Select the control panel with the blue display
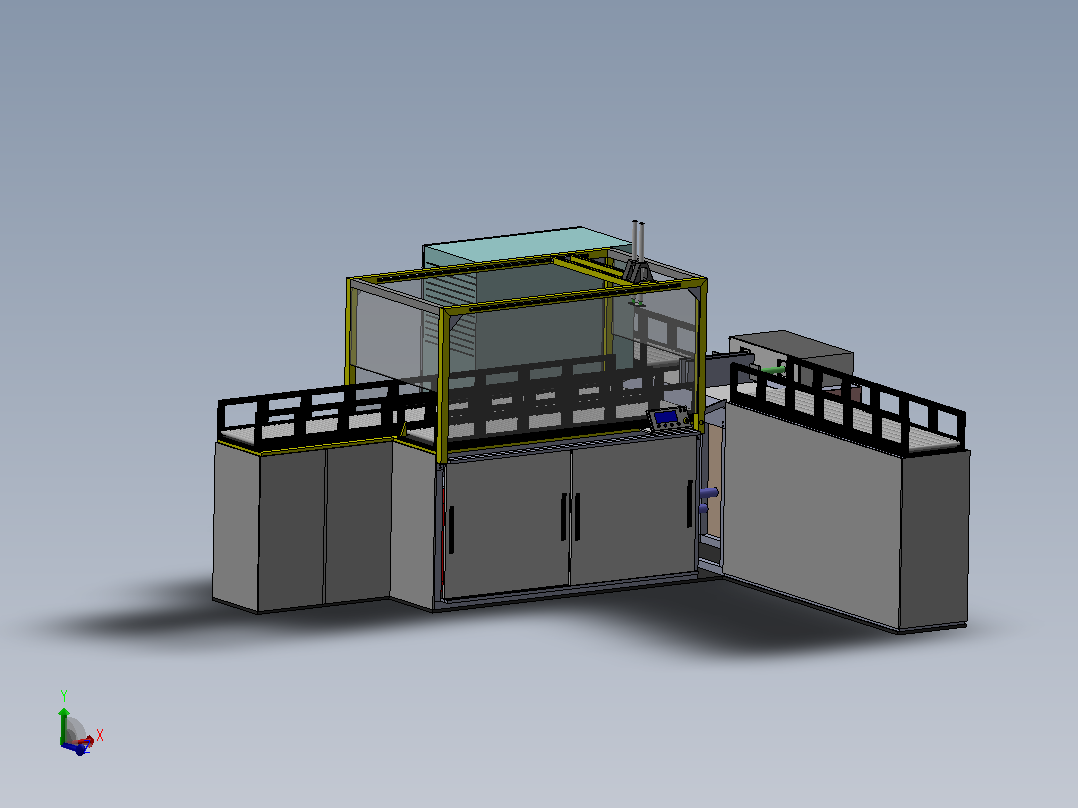Screen dimensions: 1078x808 (670, 418)
